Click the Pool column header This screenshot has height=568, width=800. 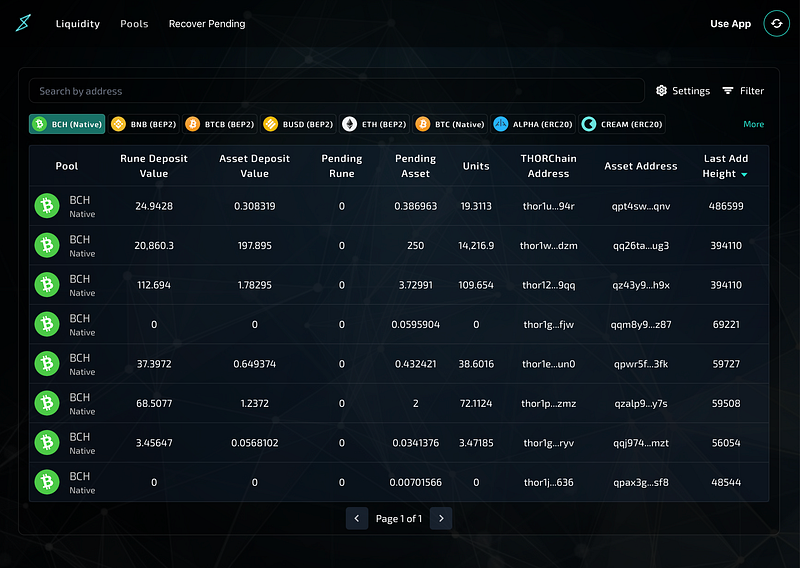(67, 166)
